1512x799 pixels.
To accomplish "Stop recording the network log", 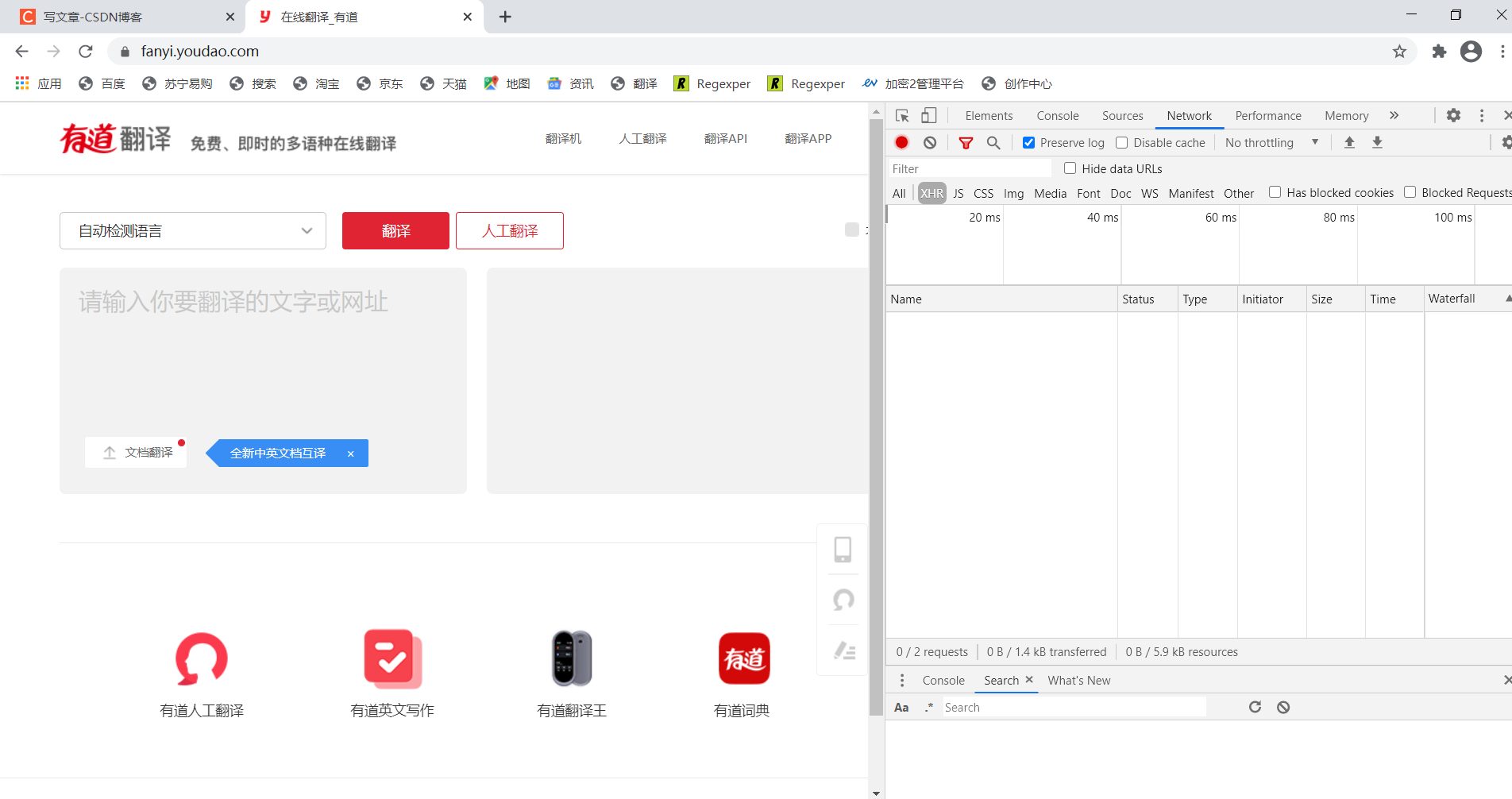I will pos(901,142).
